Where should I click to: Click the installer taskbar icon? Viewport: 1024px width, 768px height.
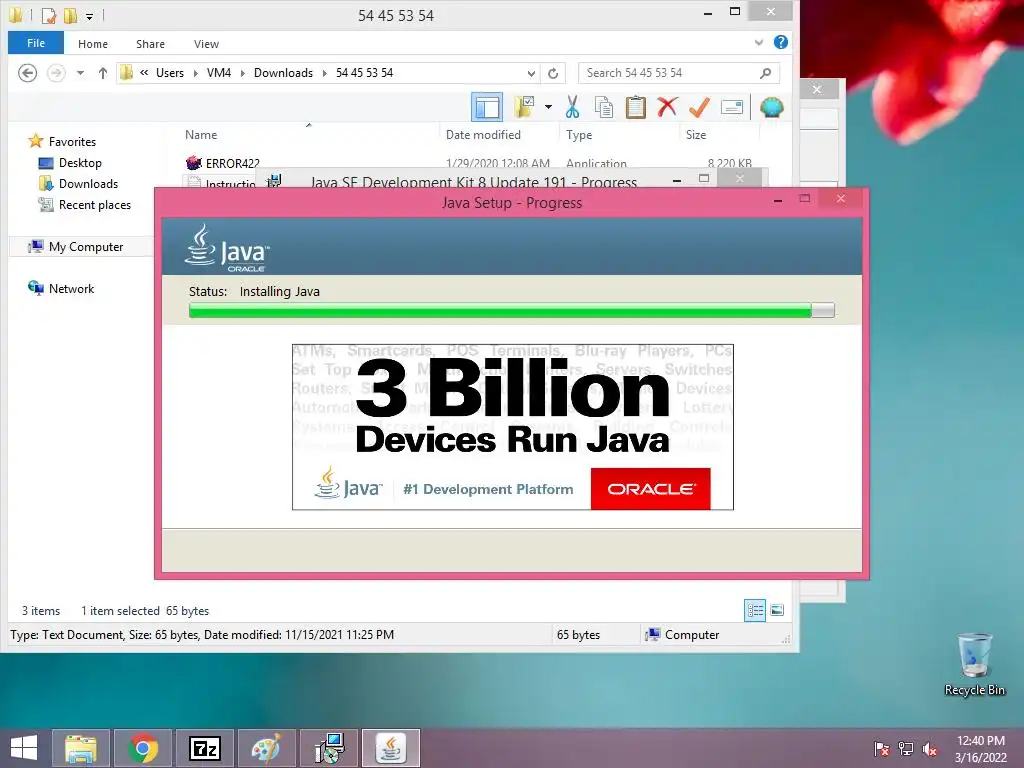329,748
